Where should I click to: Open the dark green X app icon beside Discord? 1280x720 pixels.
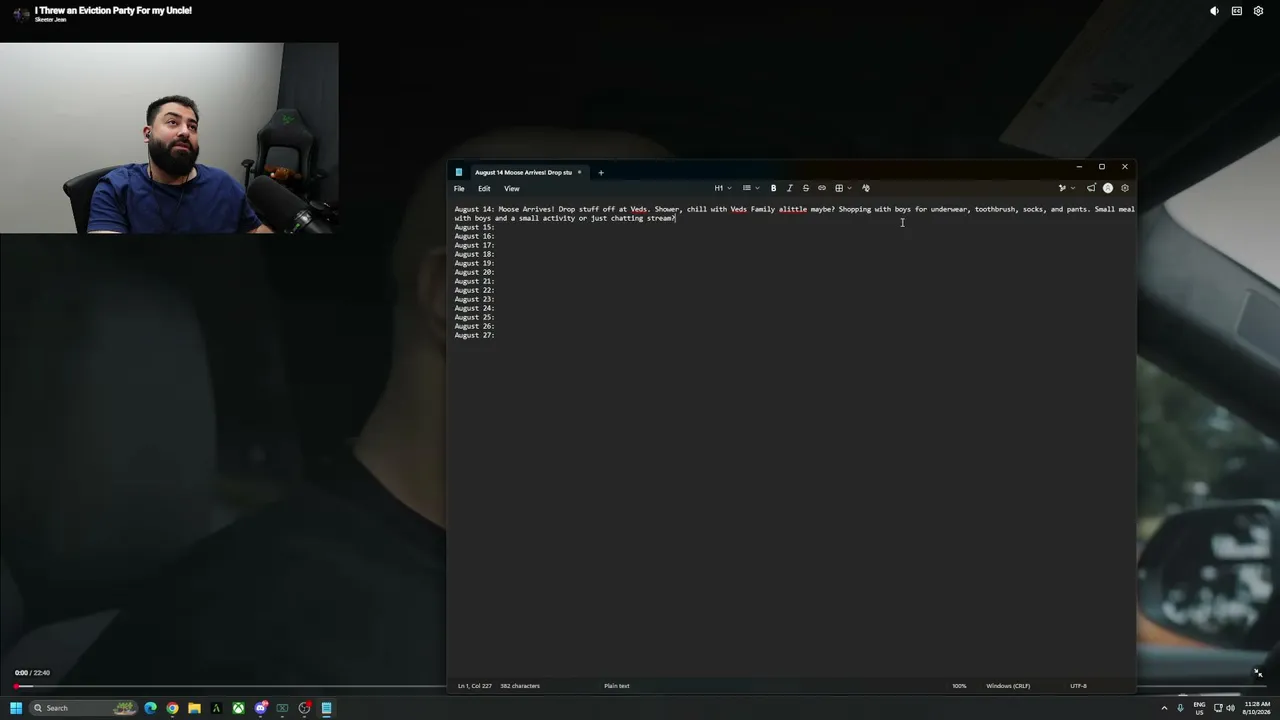[282, 708]
